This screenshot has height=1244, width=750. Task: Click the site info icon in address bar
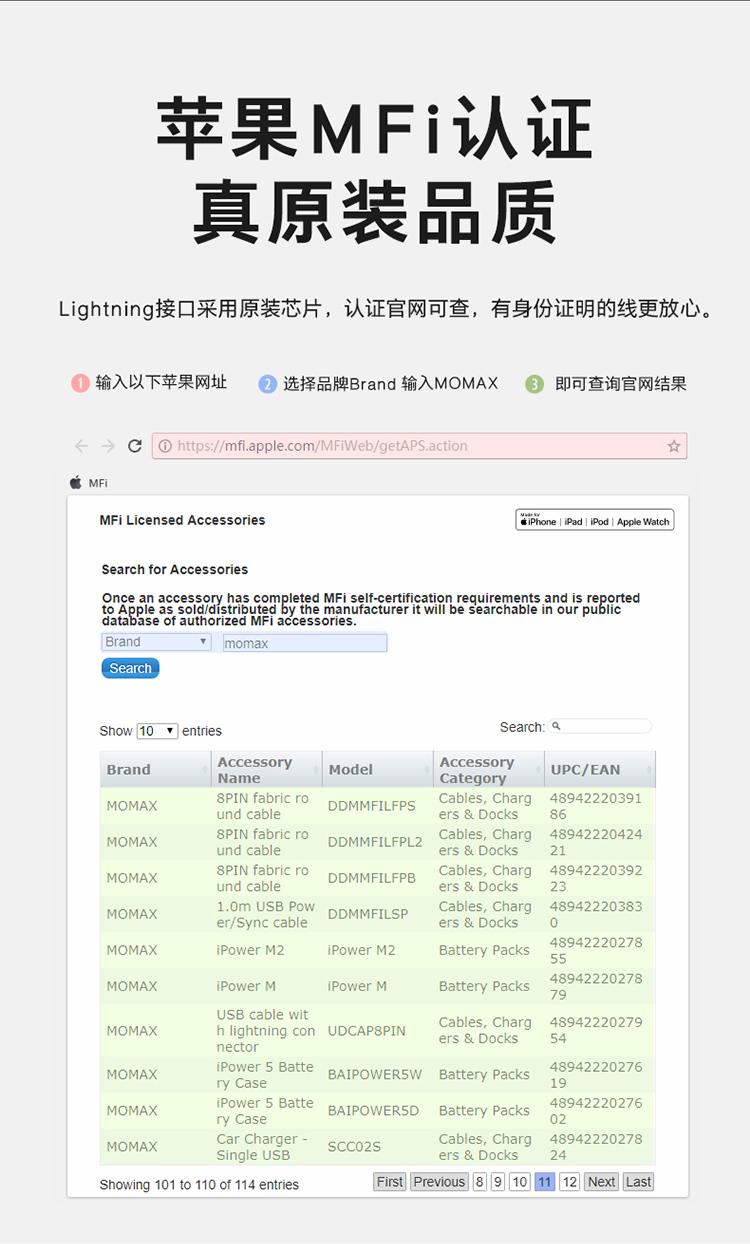(x=165, y=446)
